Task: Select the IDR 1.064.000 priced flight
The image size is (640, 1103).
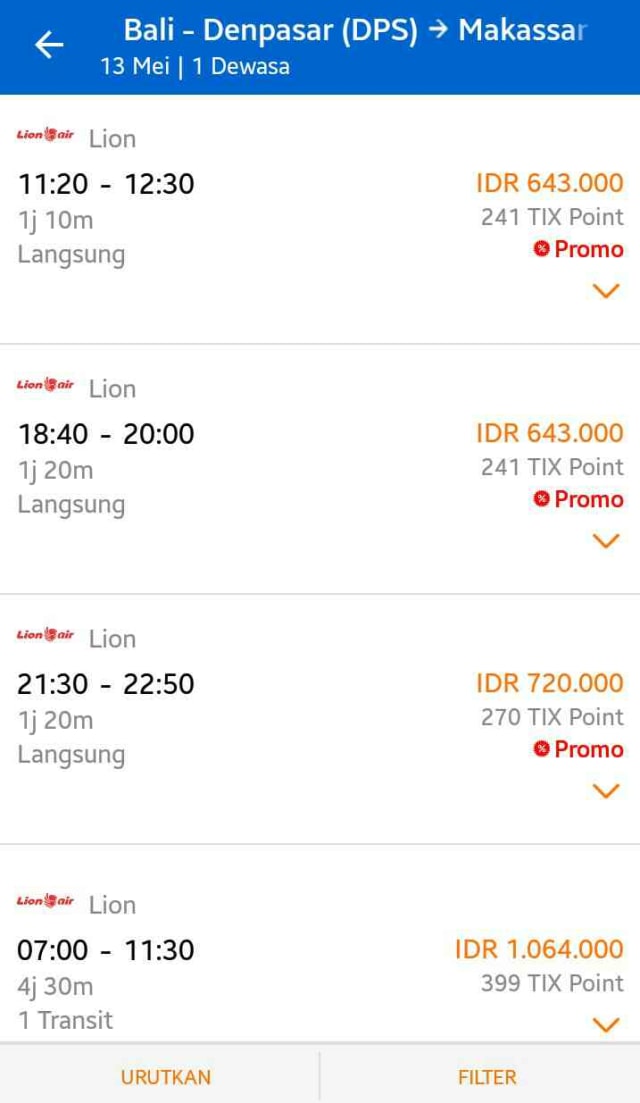Action: pos(540,949)
